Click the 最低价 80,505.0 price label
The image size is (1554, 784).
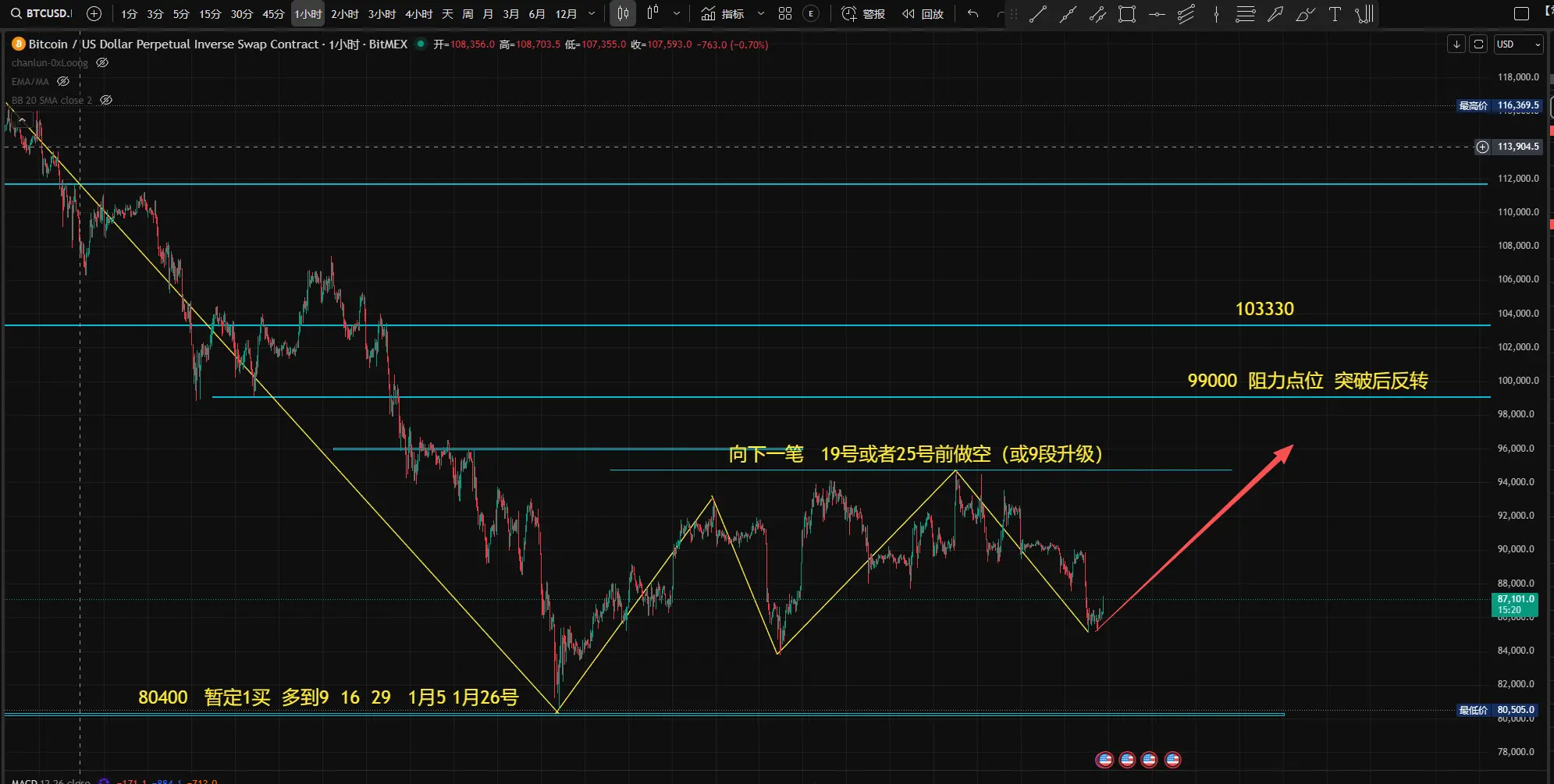pyautogui.click(x=1497, y=710)
